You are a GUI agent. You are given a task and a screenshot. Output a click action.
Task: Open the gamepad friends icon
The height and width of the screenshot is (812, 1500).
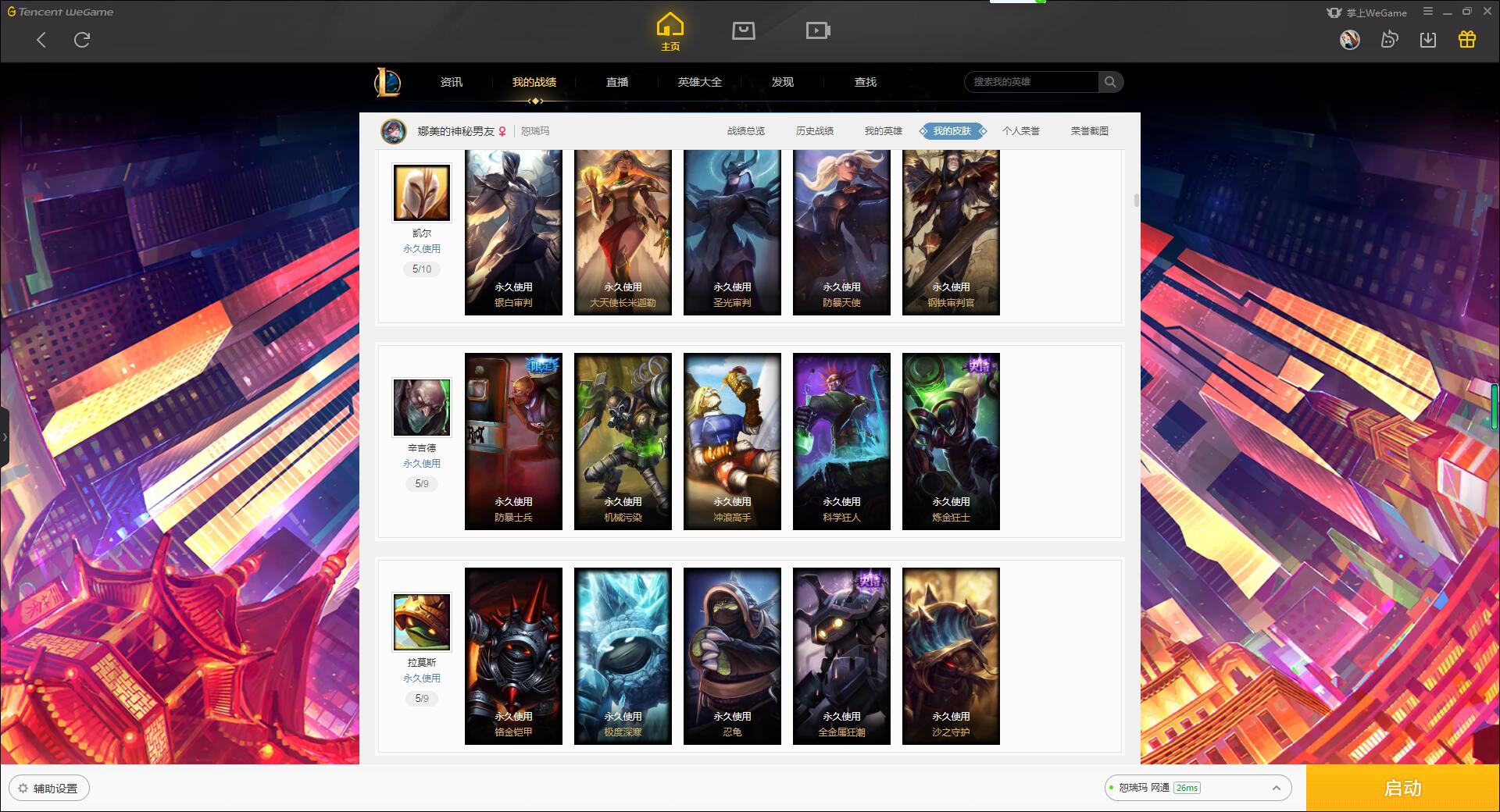[x=1389, y=40]
